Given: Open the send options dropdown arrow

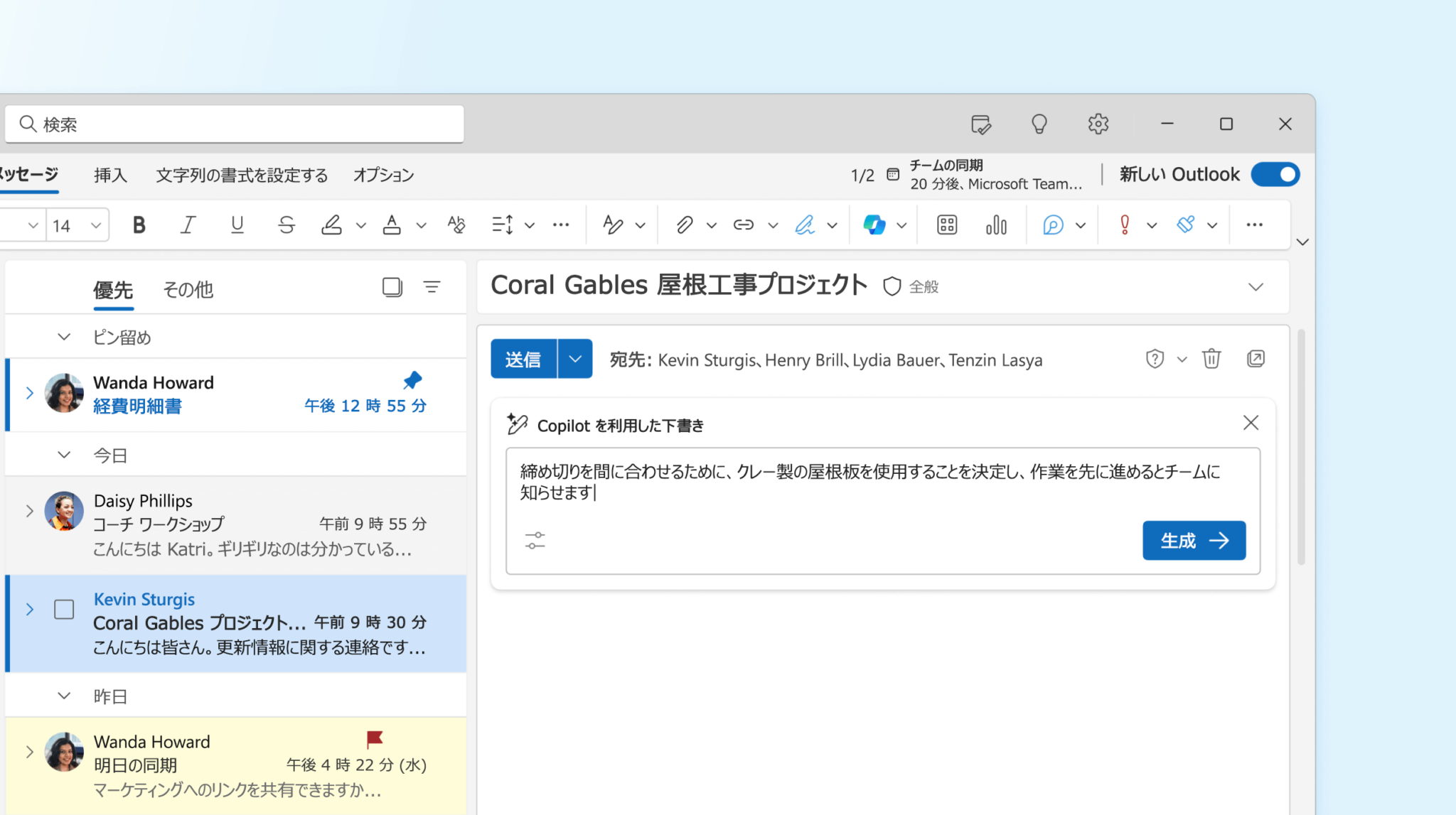Looking at the screenshot, I should click(x=575, y=359).
